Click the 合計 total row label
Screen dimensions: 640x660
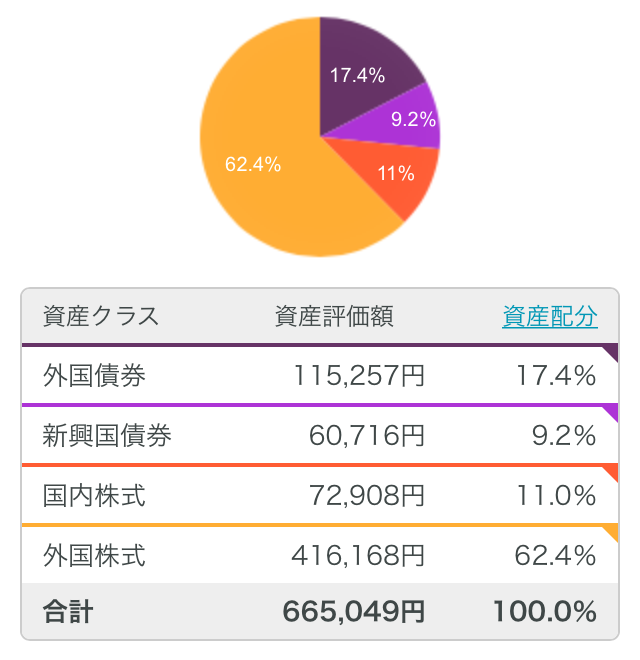pyautogui.click(x=68, y=611)
